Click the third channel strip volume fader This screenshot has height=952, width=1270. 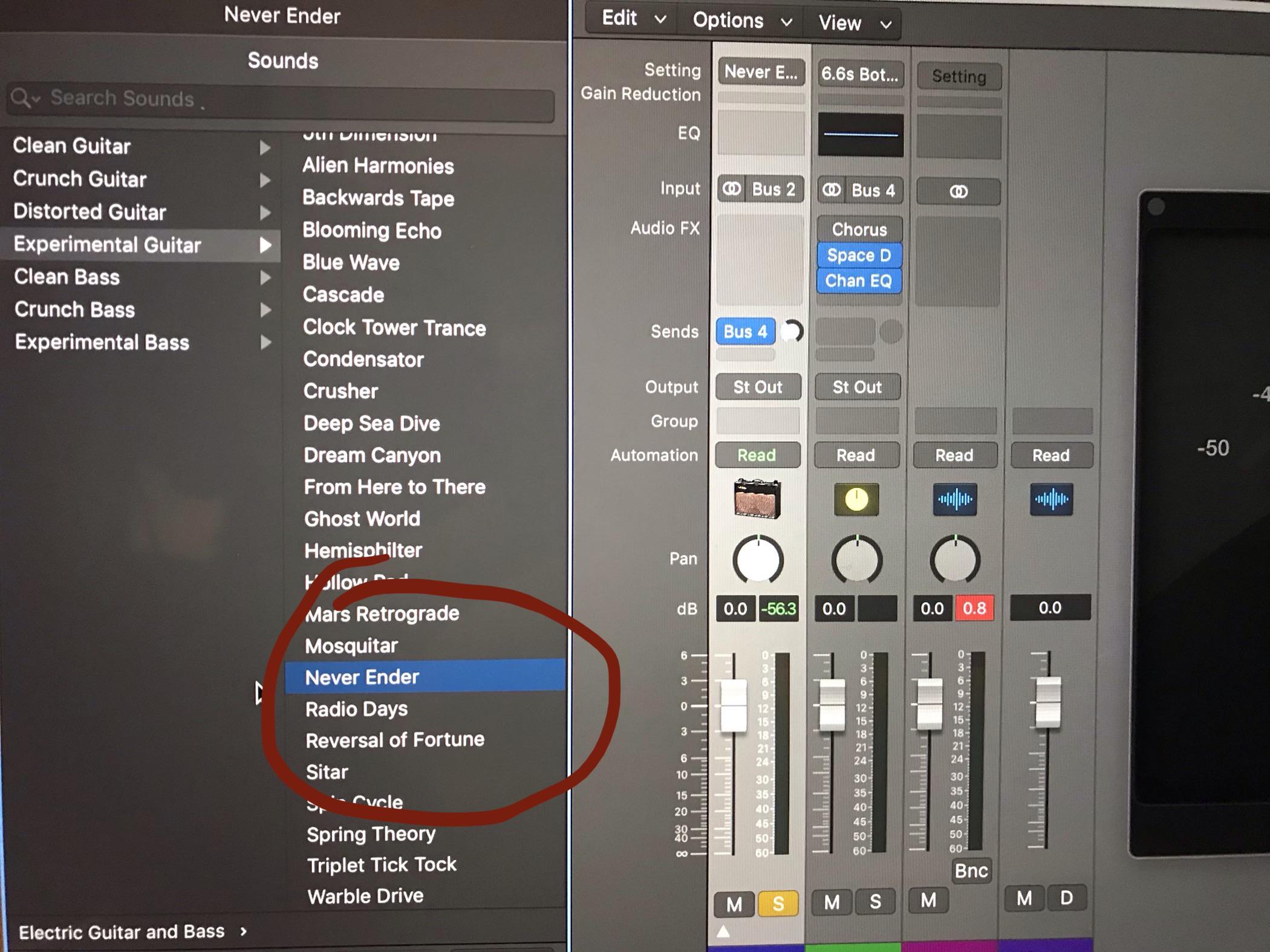(x=930, y=703)
